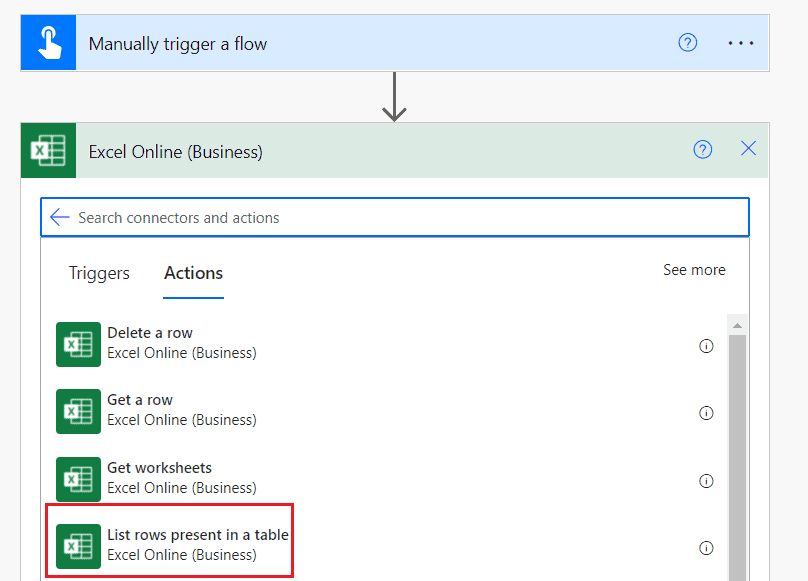Click the Excel icon beside Get worksheets
This screenshot has width=808, height=581.
pyautogui.click(x=78, y=479)
